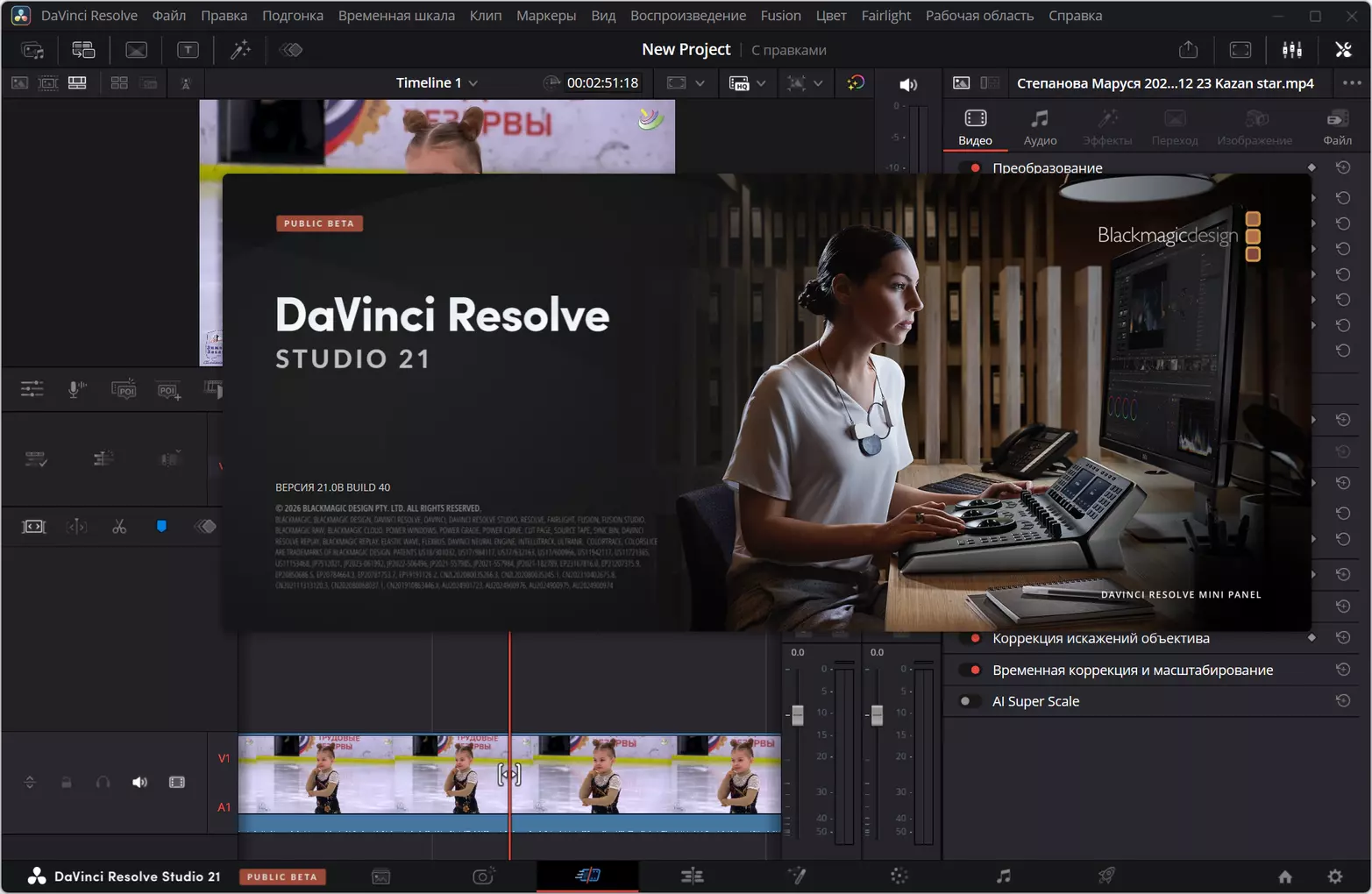Viewport: 1372px width, 894px height.
Task: Go to the Deliver rocket page
Action: coord(1106,876)
